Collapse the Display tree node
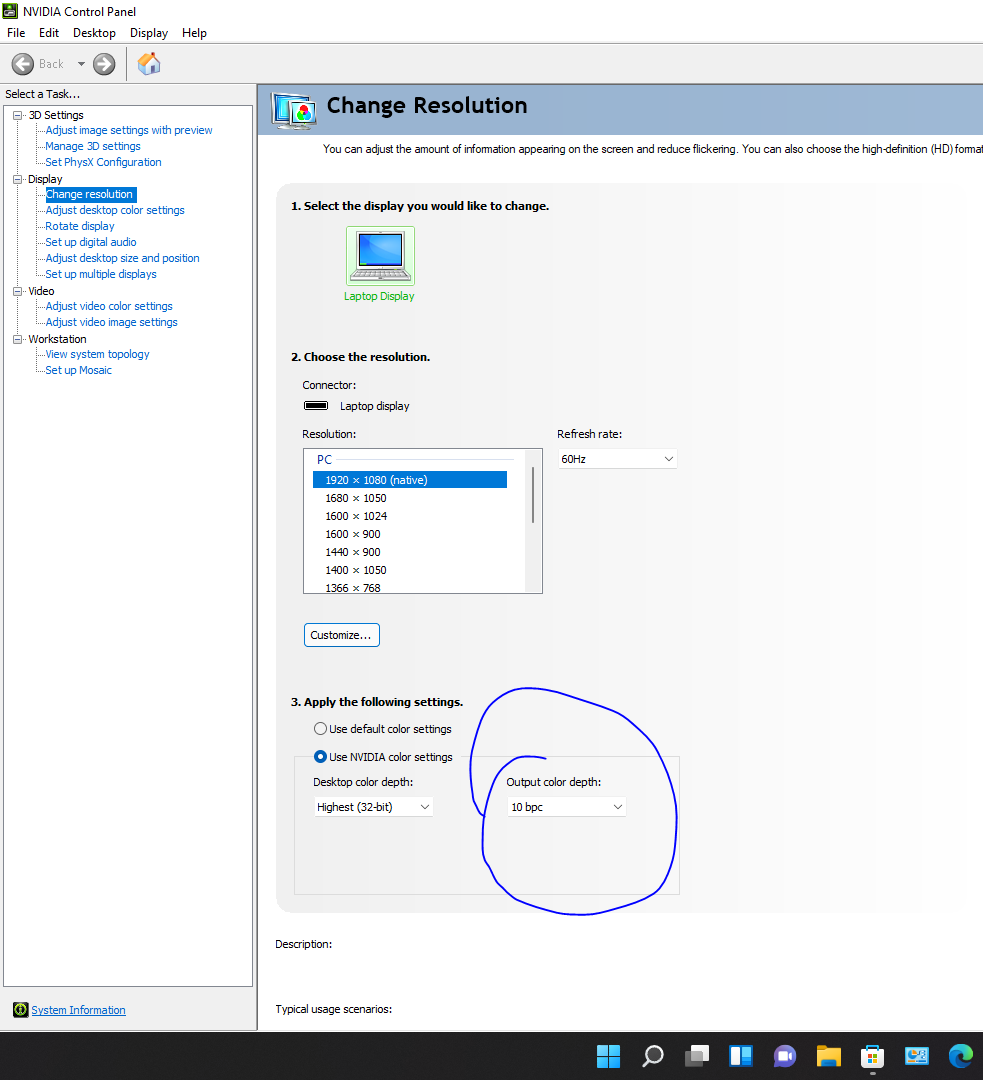983x1080 pixels. 18,179
